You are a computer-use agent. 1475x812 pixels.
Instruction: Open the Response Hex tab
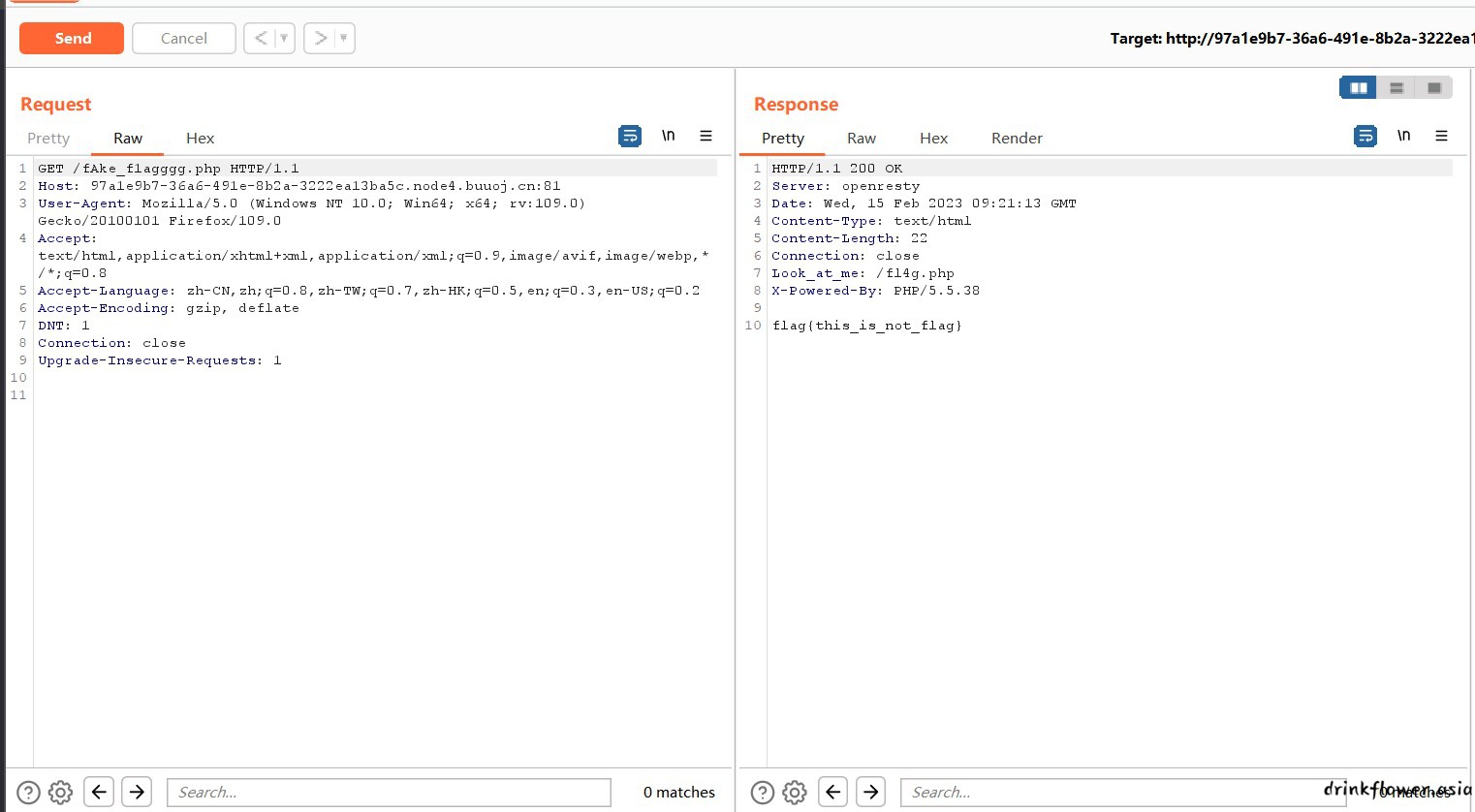click(x=934, y=139)
